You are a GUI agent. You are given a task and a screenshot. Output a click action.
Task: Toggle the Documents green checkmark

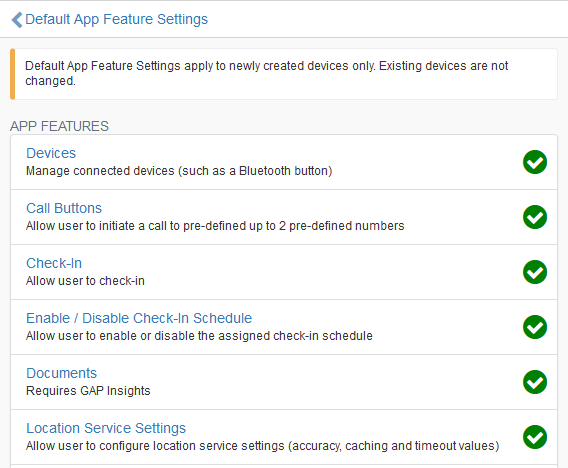pos(535,382)
